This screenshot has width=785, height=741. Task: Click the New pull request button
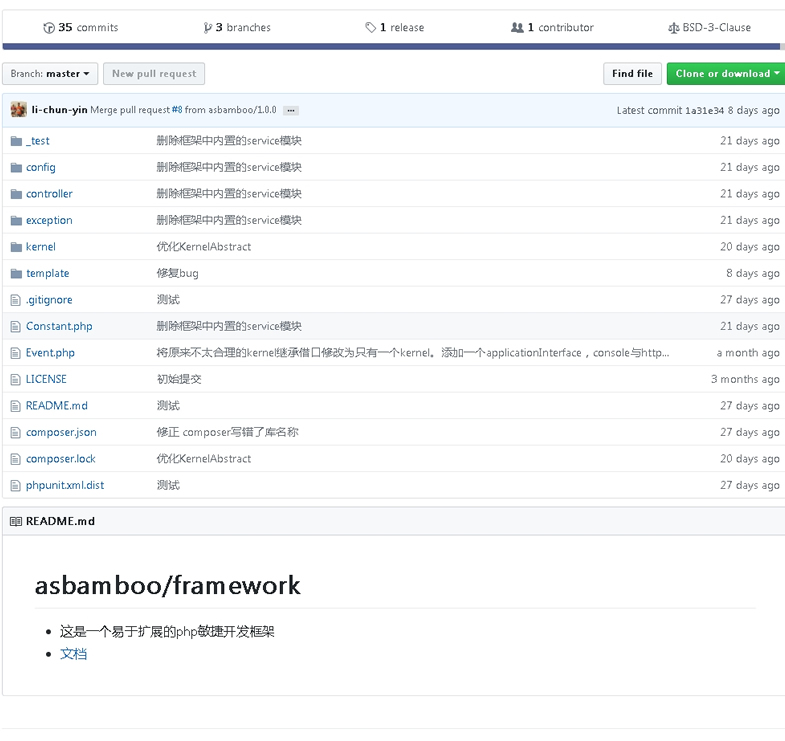click(x=154, y=74)
